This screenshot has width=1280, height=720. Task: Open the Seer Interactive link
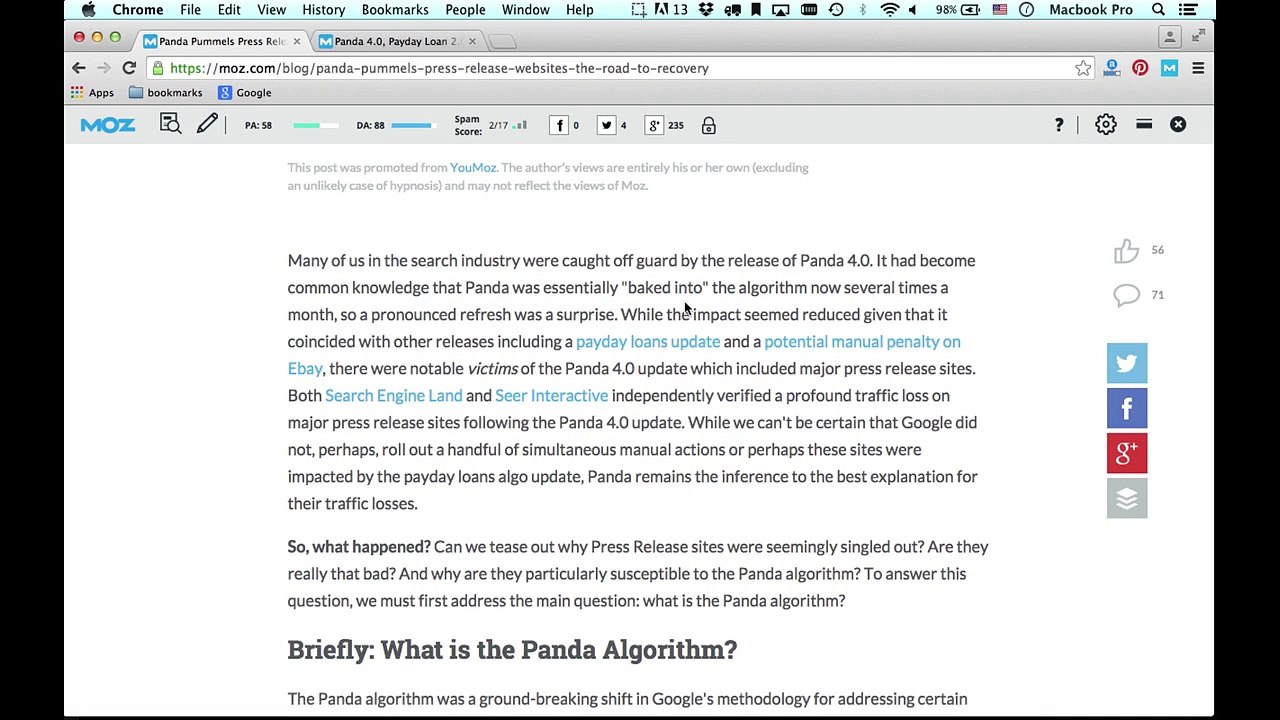(551, 395)
